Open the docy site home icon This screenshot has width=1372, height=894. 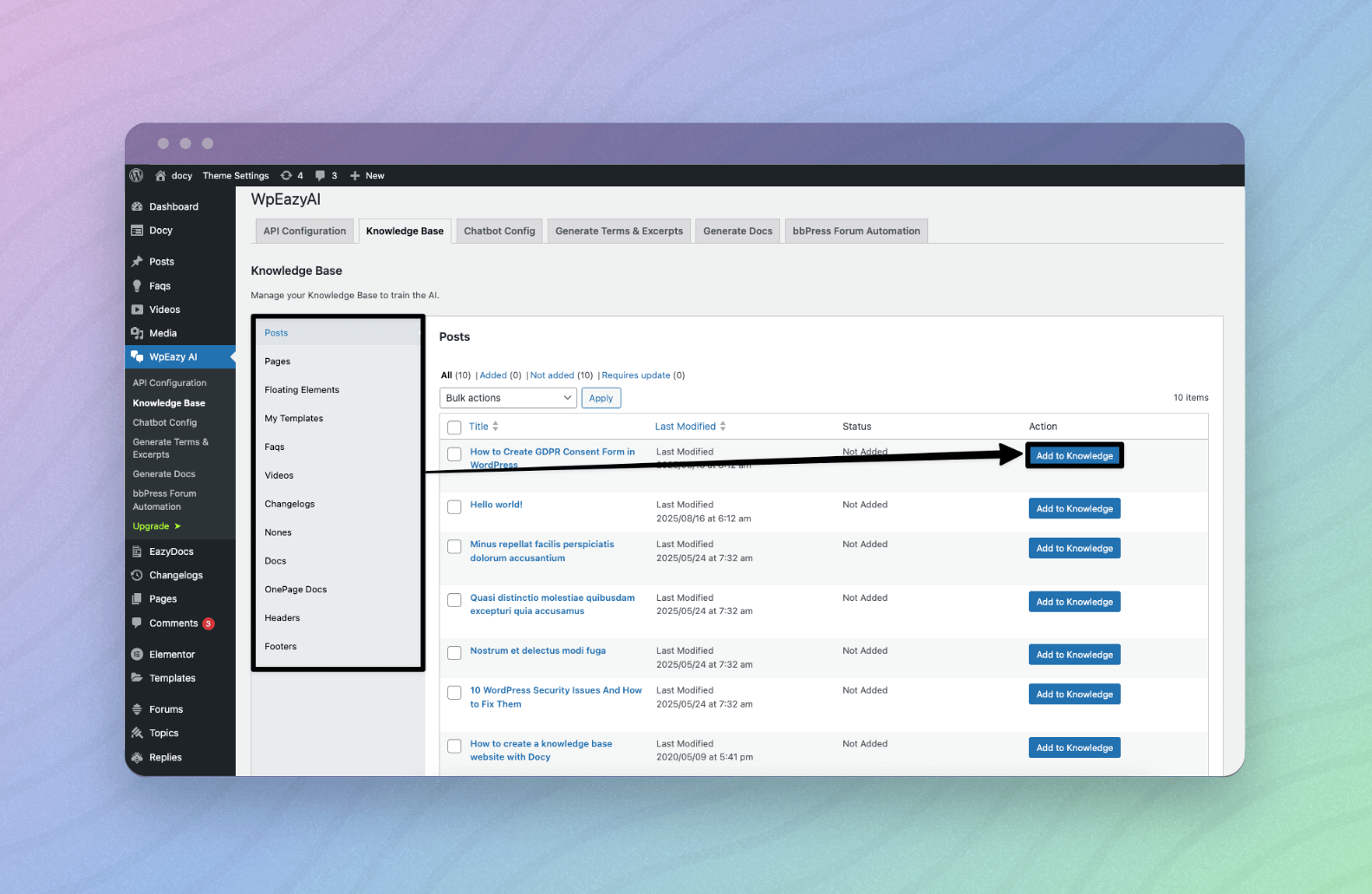pyautogui.click(x=160, y=175)
